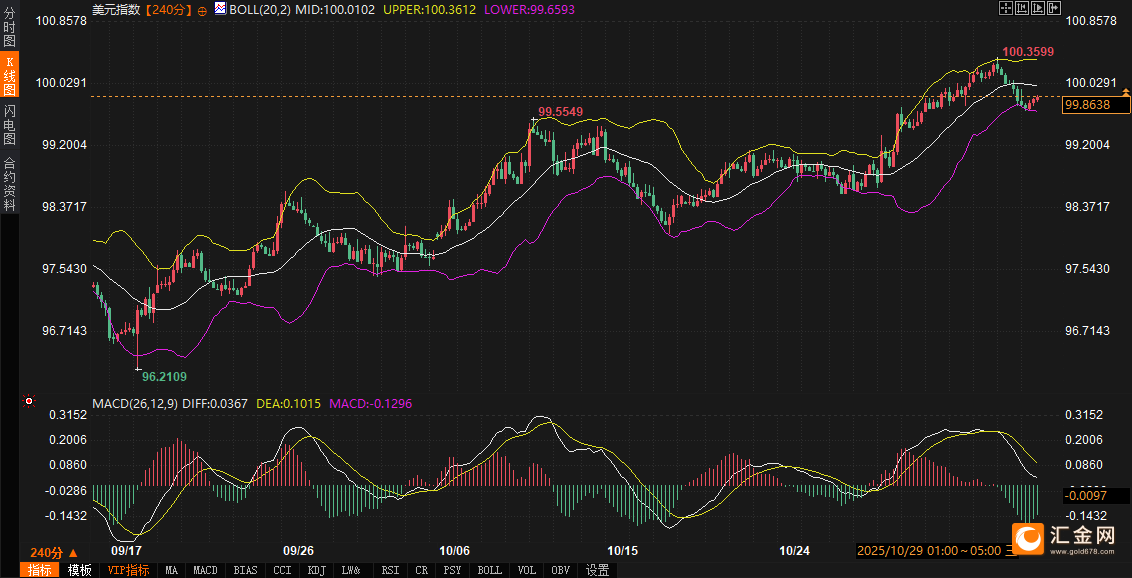Open the 240分 timeframe selector at bottom left

(53, 552)
